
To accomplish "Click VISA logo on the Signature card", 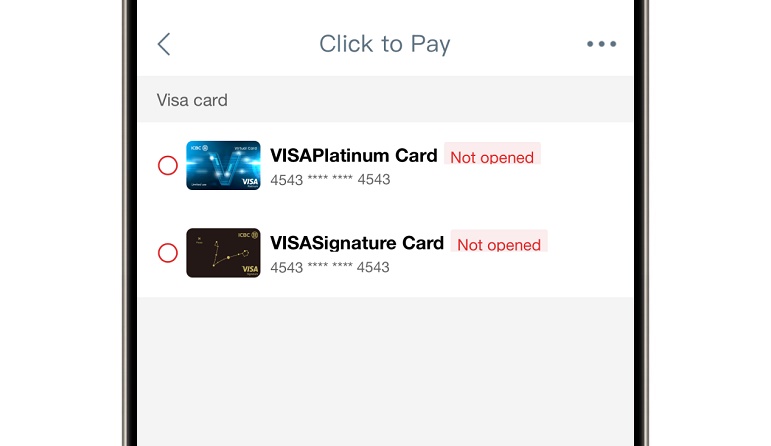I will (249, 269).
